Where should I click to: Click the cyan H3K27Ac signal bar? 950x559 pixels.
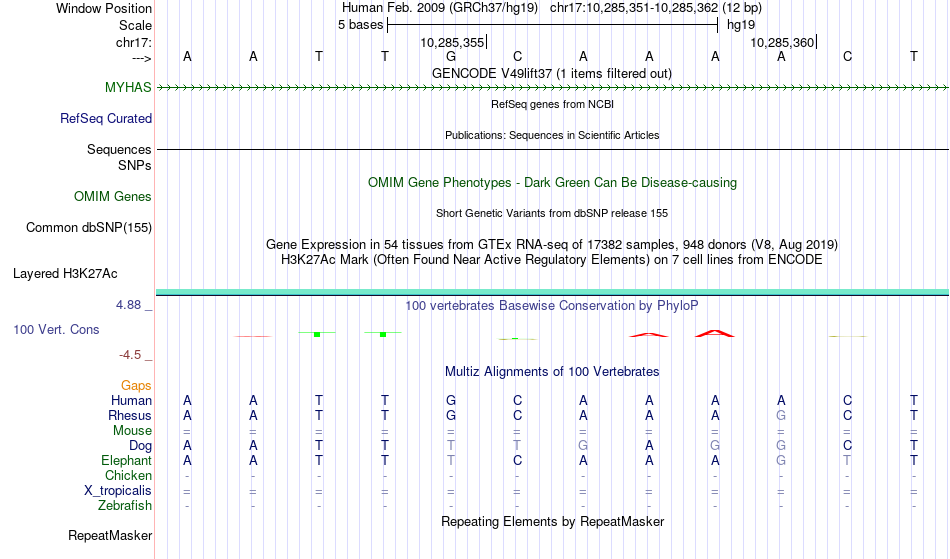tap(552, 293)
